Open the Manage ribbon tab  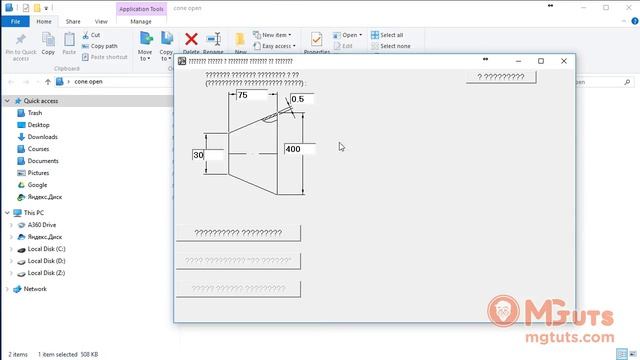click(x=141, y=22)
